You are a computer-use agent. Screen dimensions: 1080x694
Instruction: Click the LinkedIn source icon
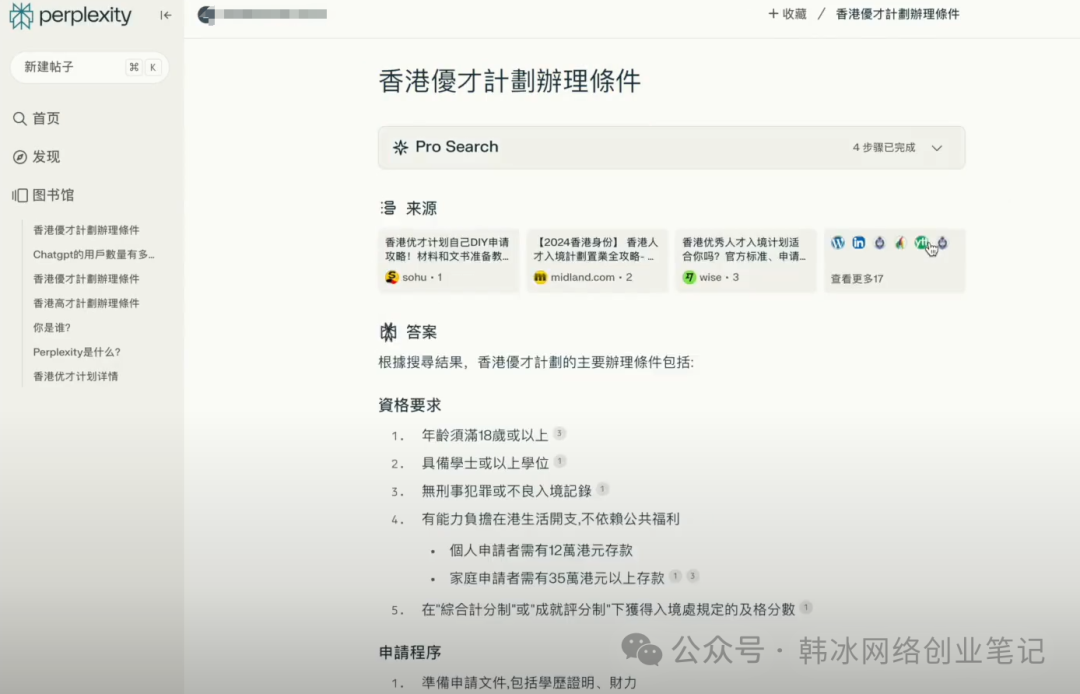(x=858, y=242)
